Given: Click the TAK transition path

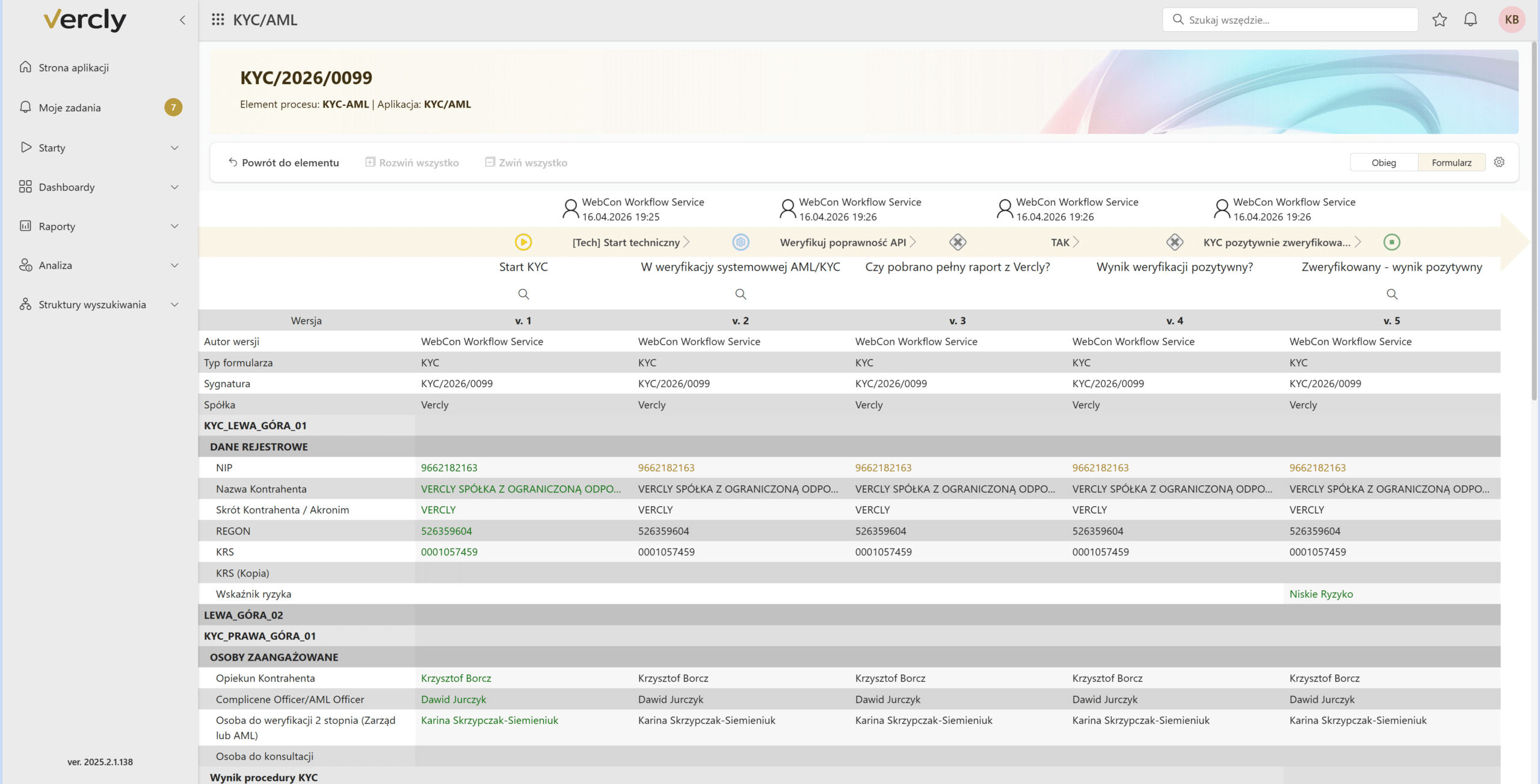Looking at the screenshot, I should click(x=1065, y=242).
